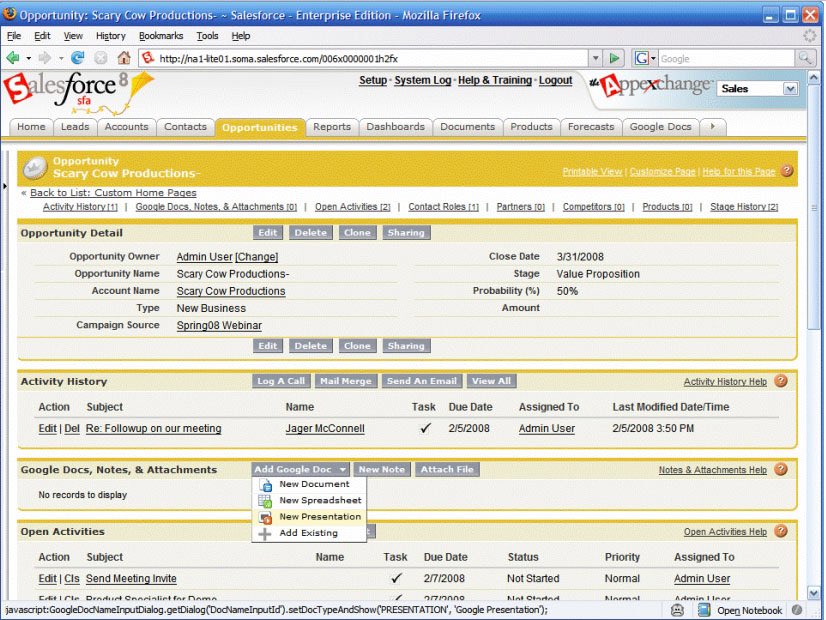Click the New Spreadsheet icon
This screenshot has width=826, height=620.
coord(266,501)
